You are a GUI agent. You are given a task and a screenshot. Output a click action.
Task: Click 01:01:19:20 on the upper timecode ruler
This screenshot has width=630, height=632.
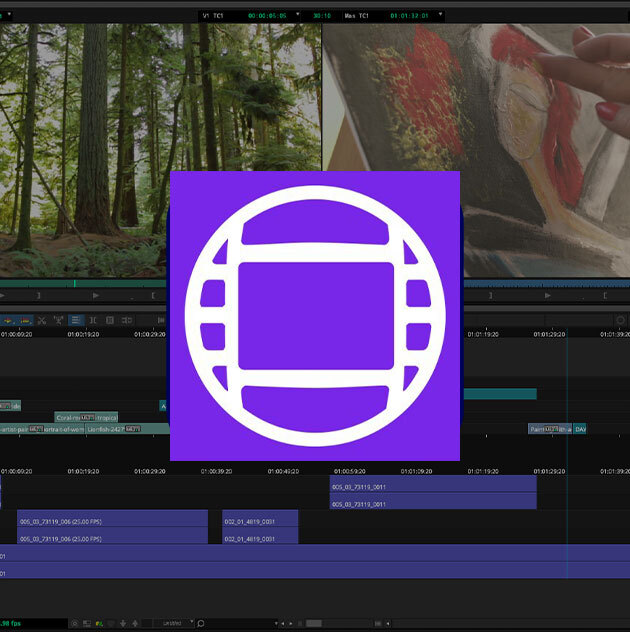click(x=483, y=335)
